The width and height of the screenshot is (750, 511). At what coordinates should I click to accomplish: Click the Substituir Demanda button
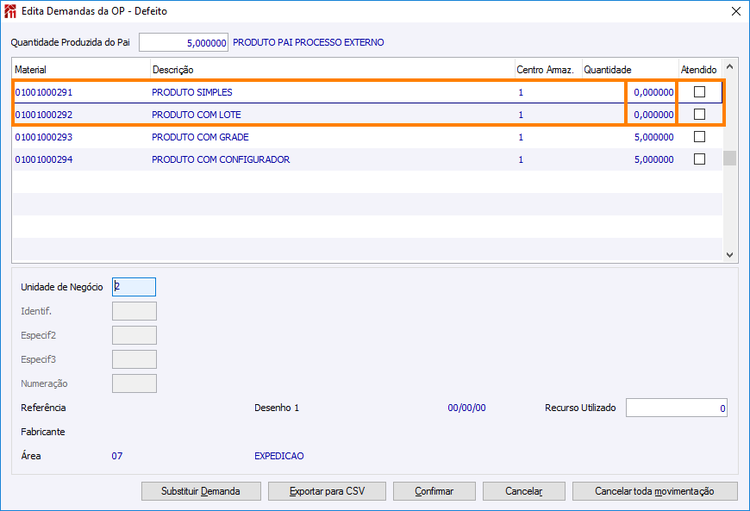tap(201, 491)
